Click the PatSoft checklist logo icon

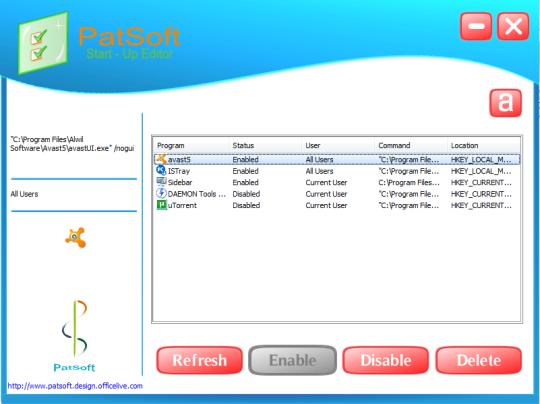pyautogui.click(x=43, y=43)
